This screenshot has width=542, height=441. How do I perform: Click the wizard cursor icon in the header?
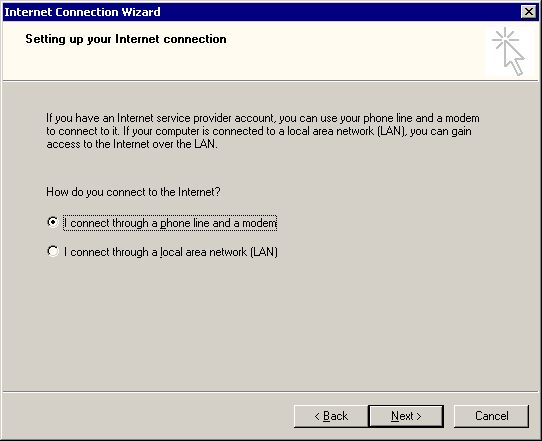510,51
